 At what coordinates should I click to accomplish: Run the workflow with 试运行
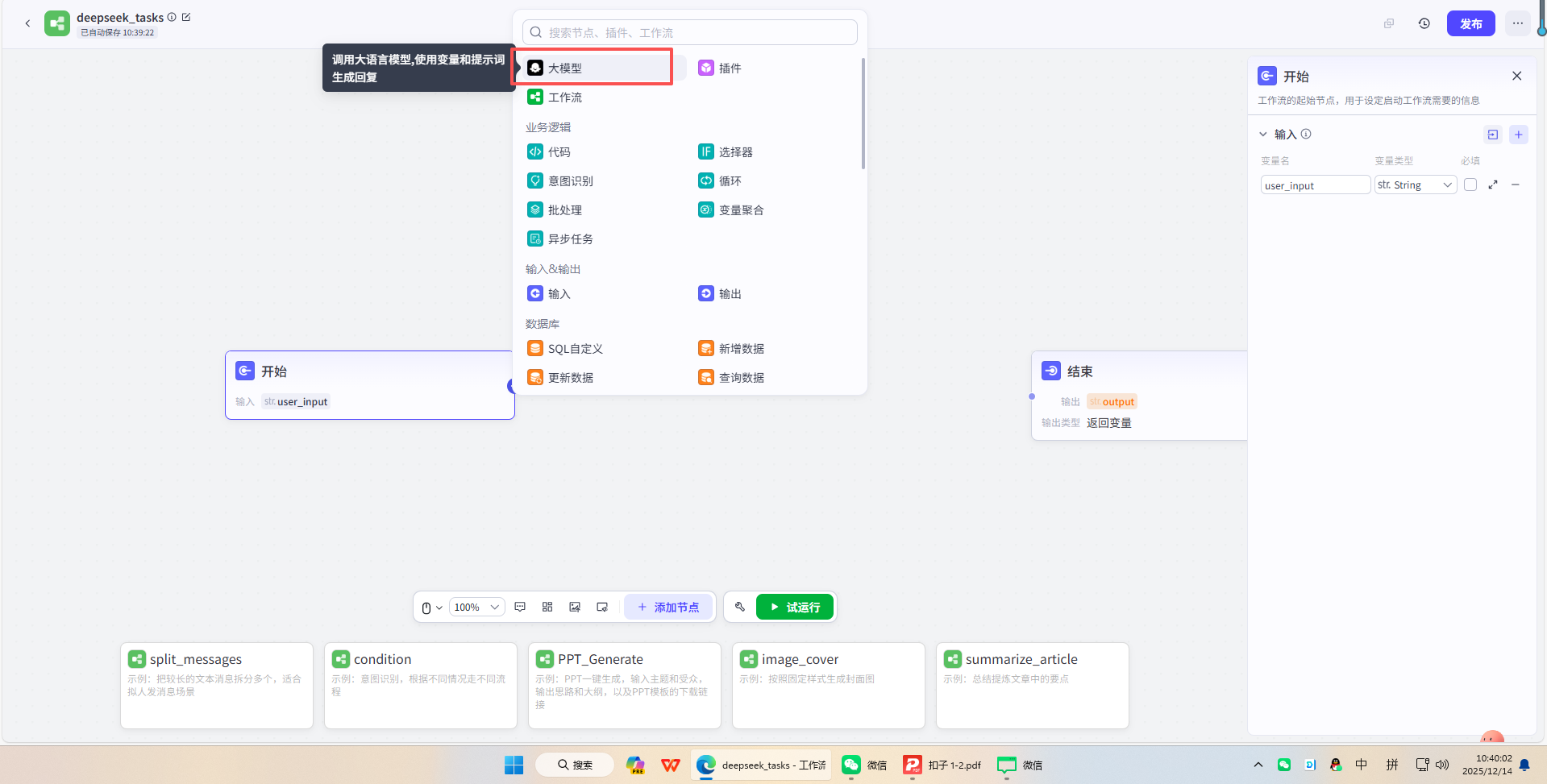point(794,607)
